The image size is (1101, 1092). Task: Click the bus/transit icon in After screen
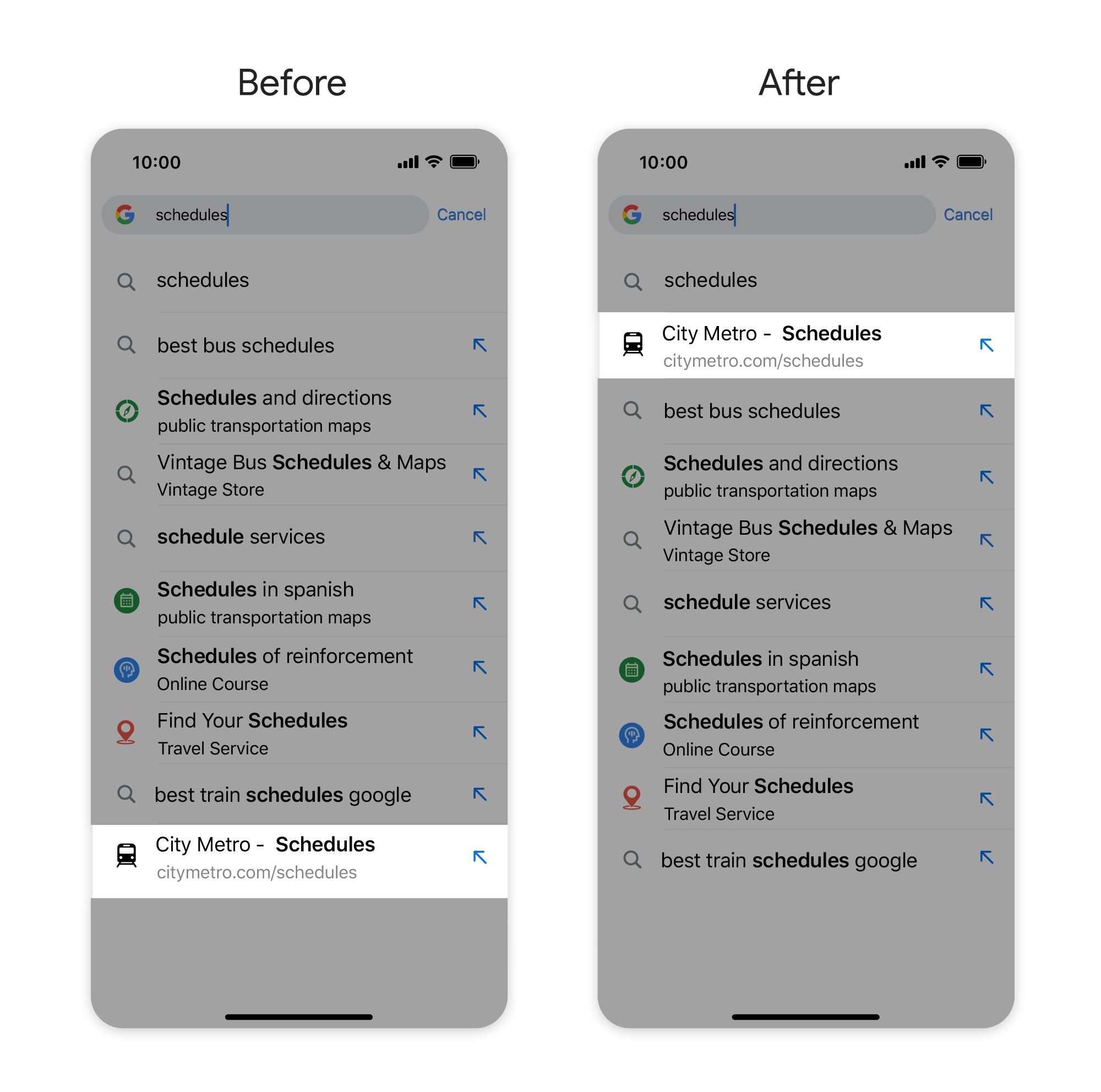633,335
